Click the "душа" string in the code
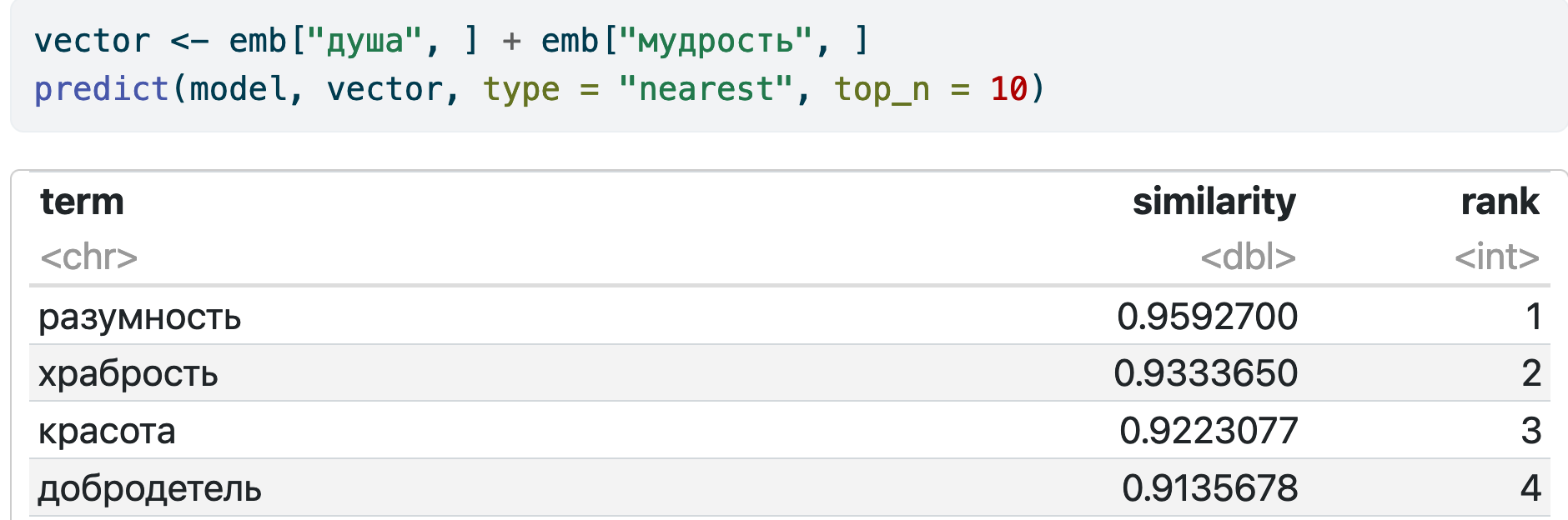Image resolution: width=1568 pixels, height=520 pixels. pyautogui.click(x=365, y=41)
